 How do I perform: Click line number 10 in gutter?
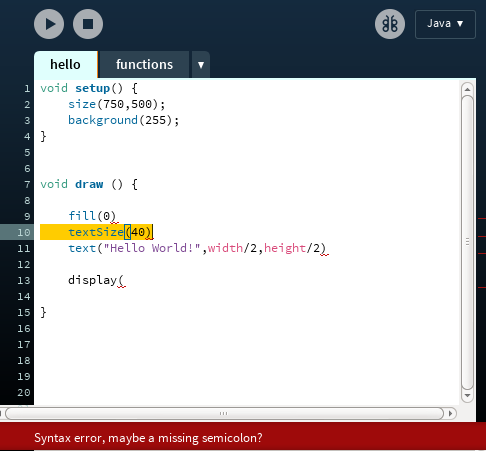24,232
